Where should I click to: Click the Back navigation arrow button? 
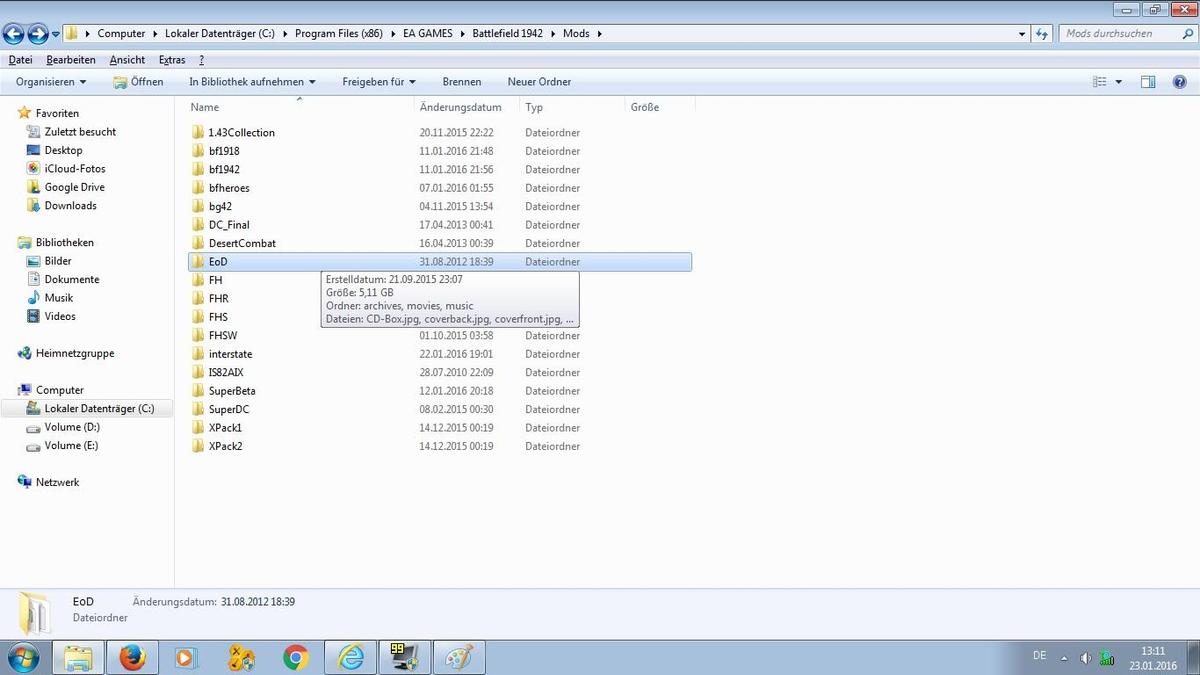pos(14,34)
